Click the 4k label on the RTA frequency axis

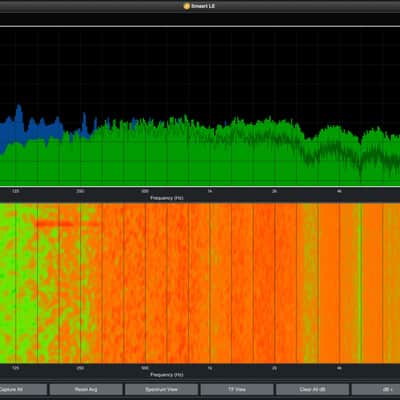[x=339, y=191]
